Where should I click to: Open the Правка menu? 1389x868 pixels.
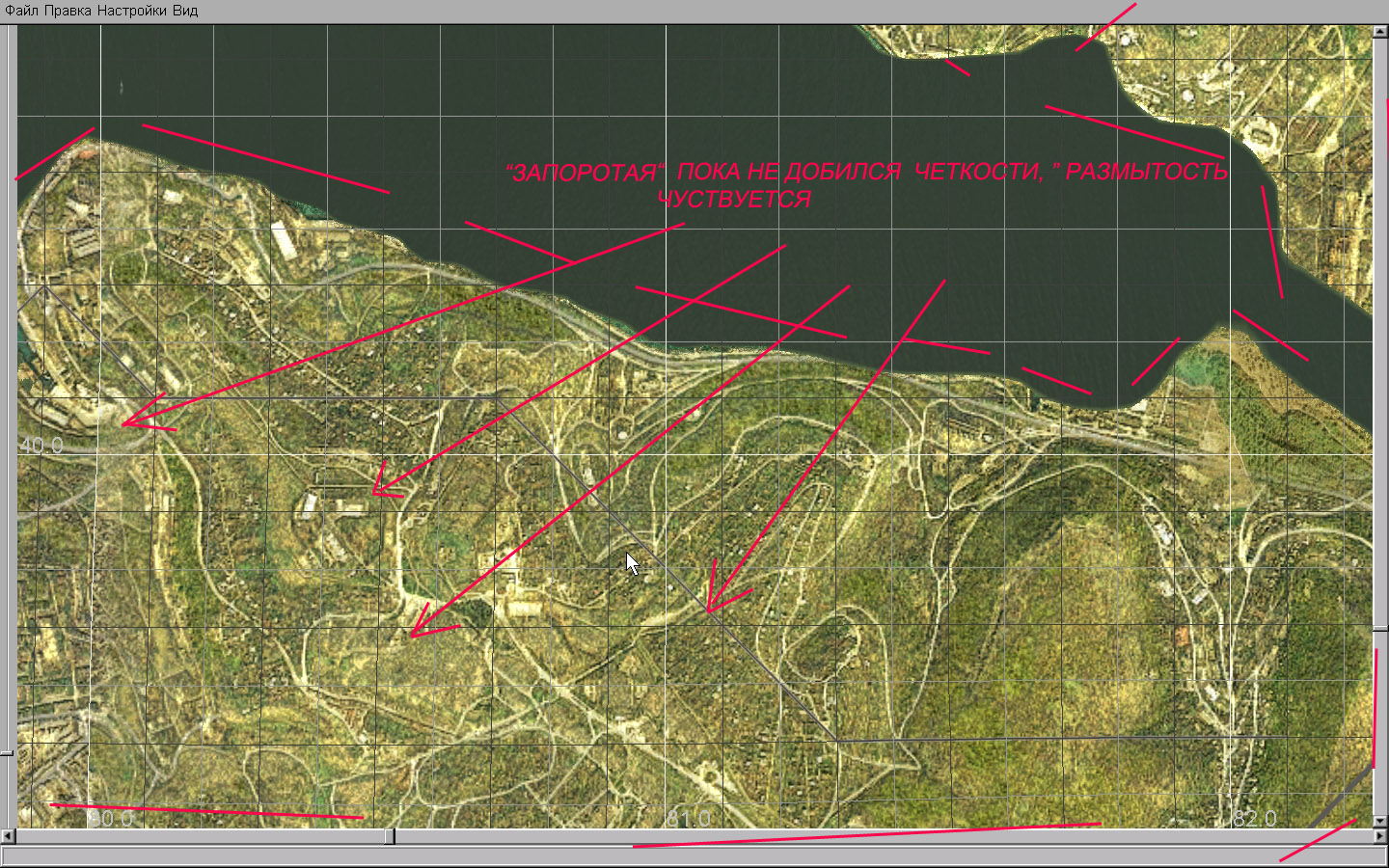[68, 11]
